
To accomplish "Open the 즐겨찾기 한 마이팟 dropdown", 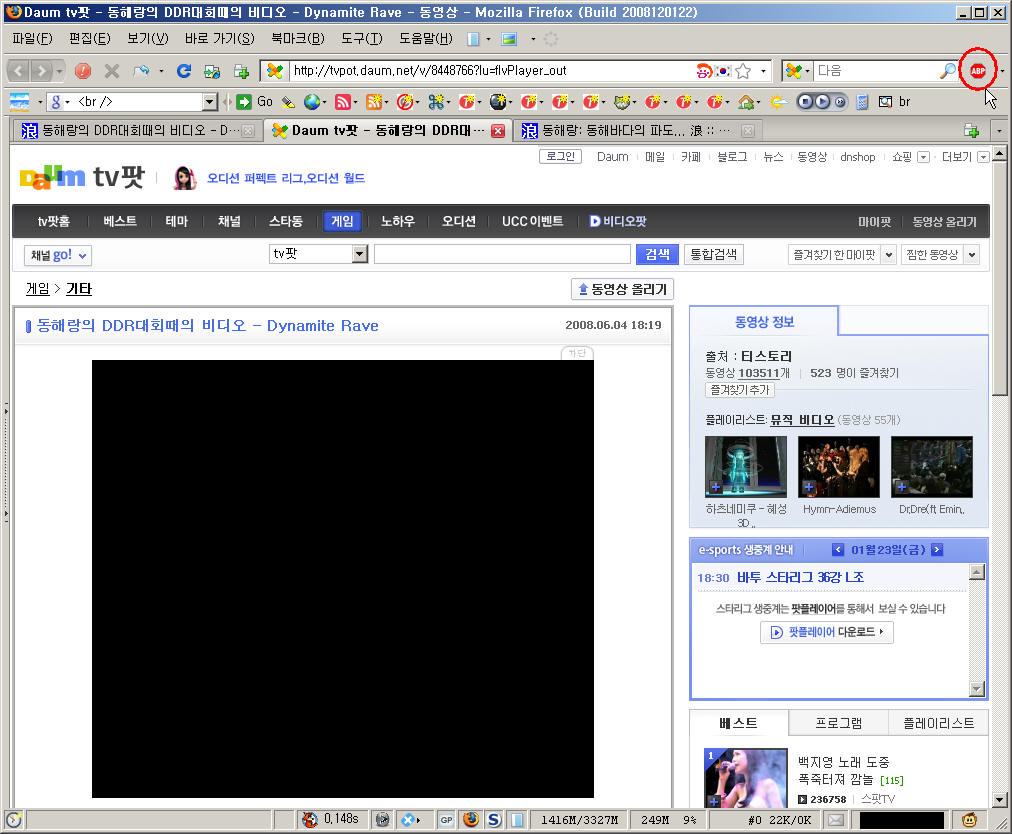I will click(x=889, y=254).
